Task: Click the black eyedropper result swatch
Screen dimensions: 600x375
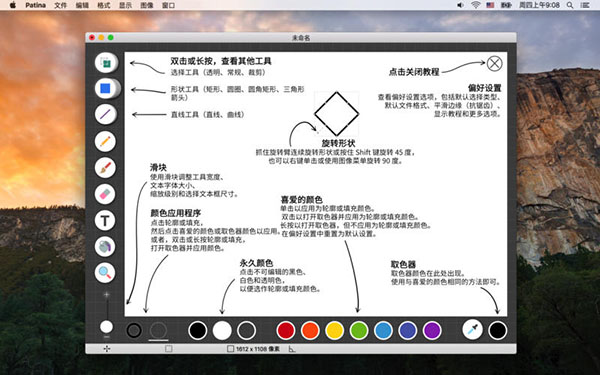Action: (498, 330)
